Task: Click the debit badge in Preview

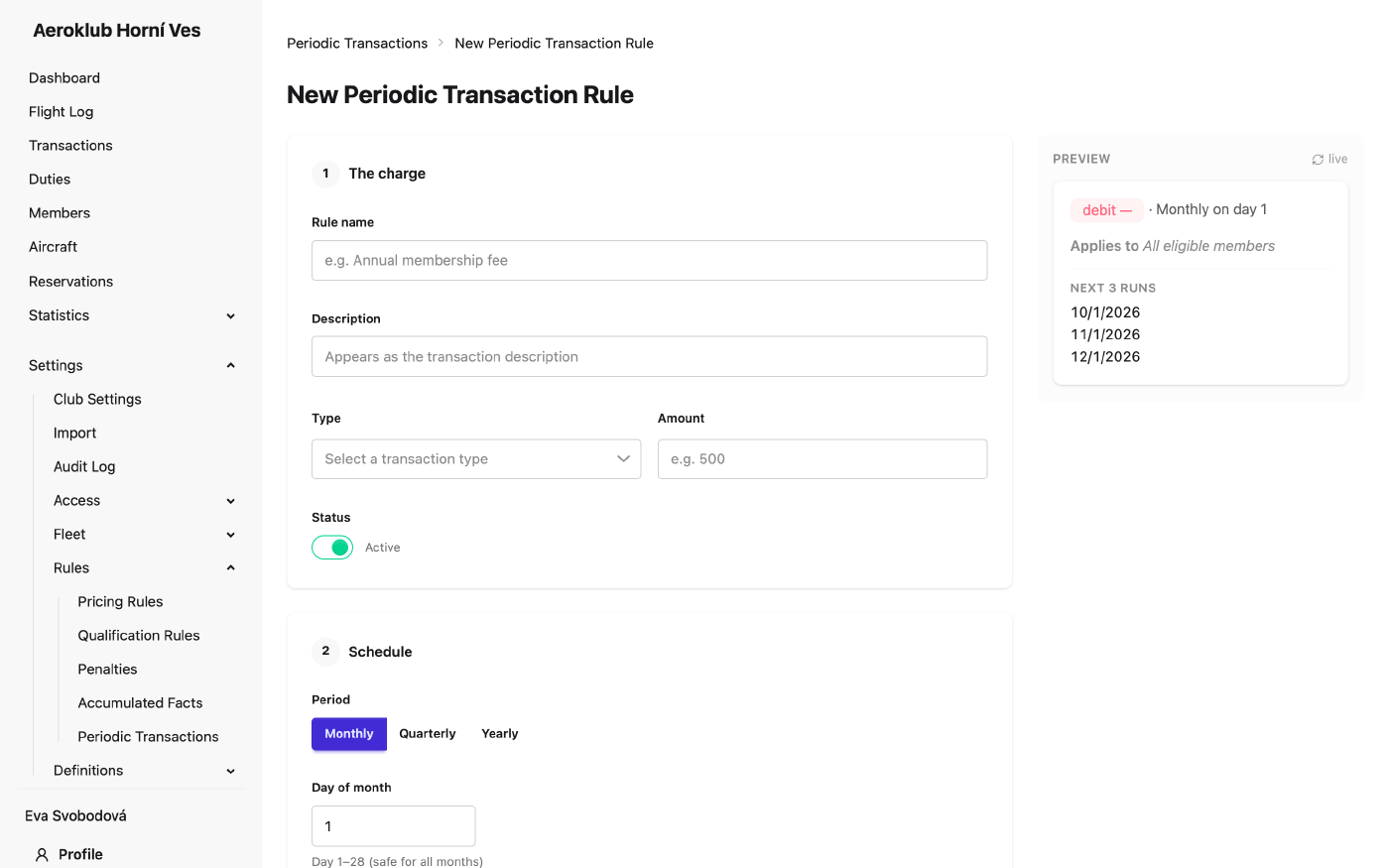Action: pos(1107,210)
